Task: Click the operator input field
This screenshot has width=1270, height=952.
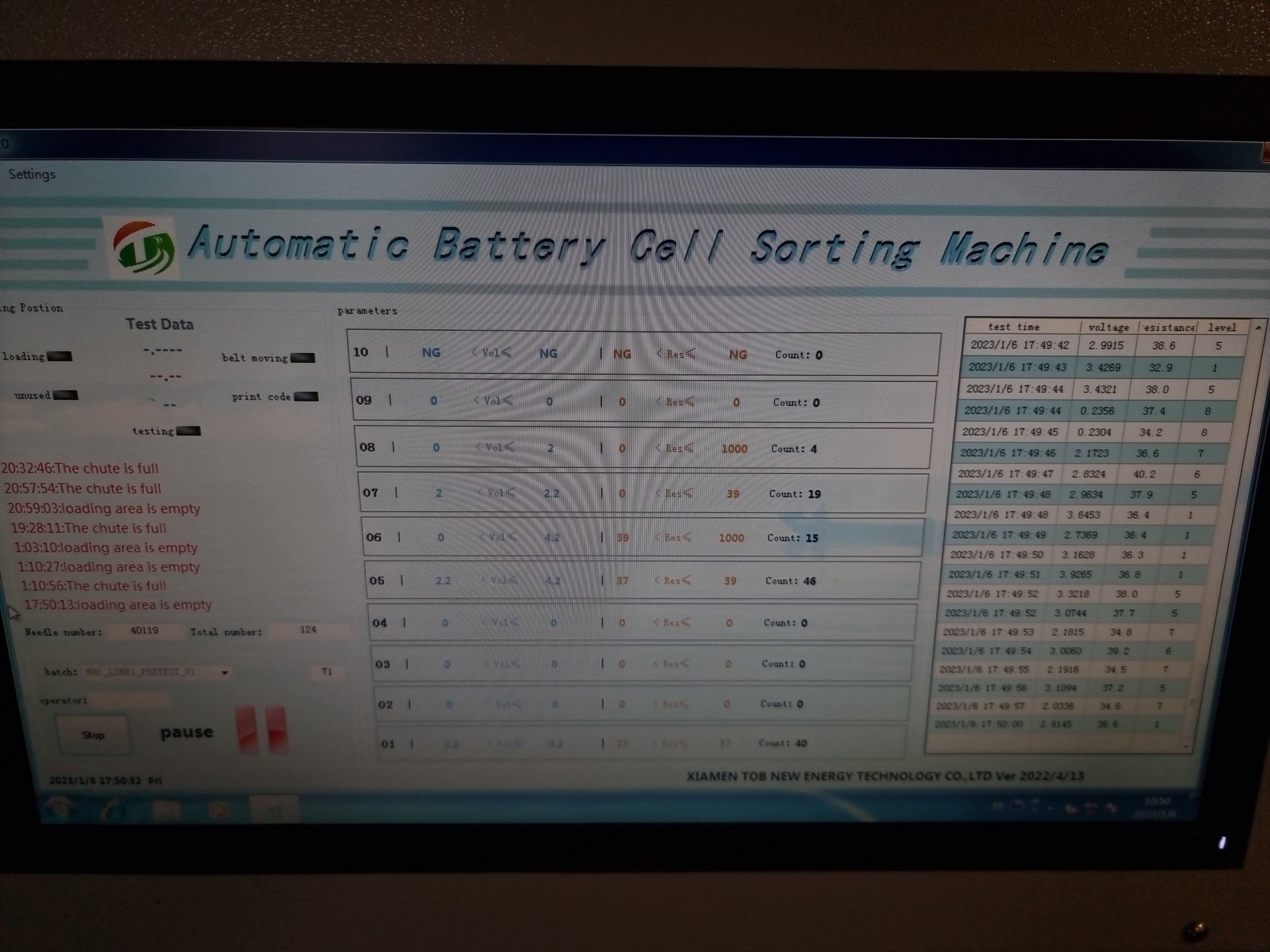Action: pyautogui.click(x=130, y=700)
